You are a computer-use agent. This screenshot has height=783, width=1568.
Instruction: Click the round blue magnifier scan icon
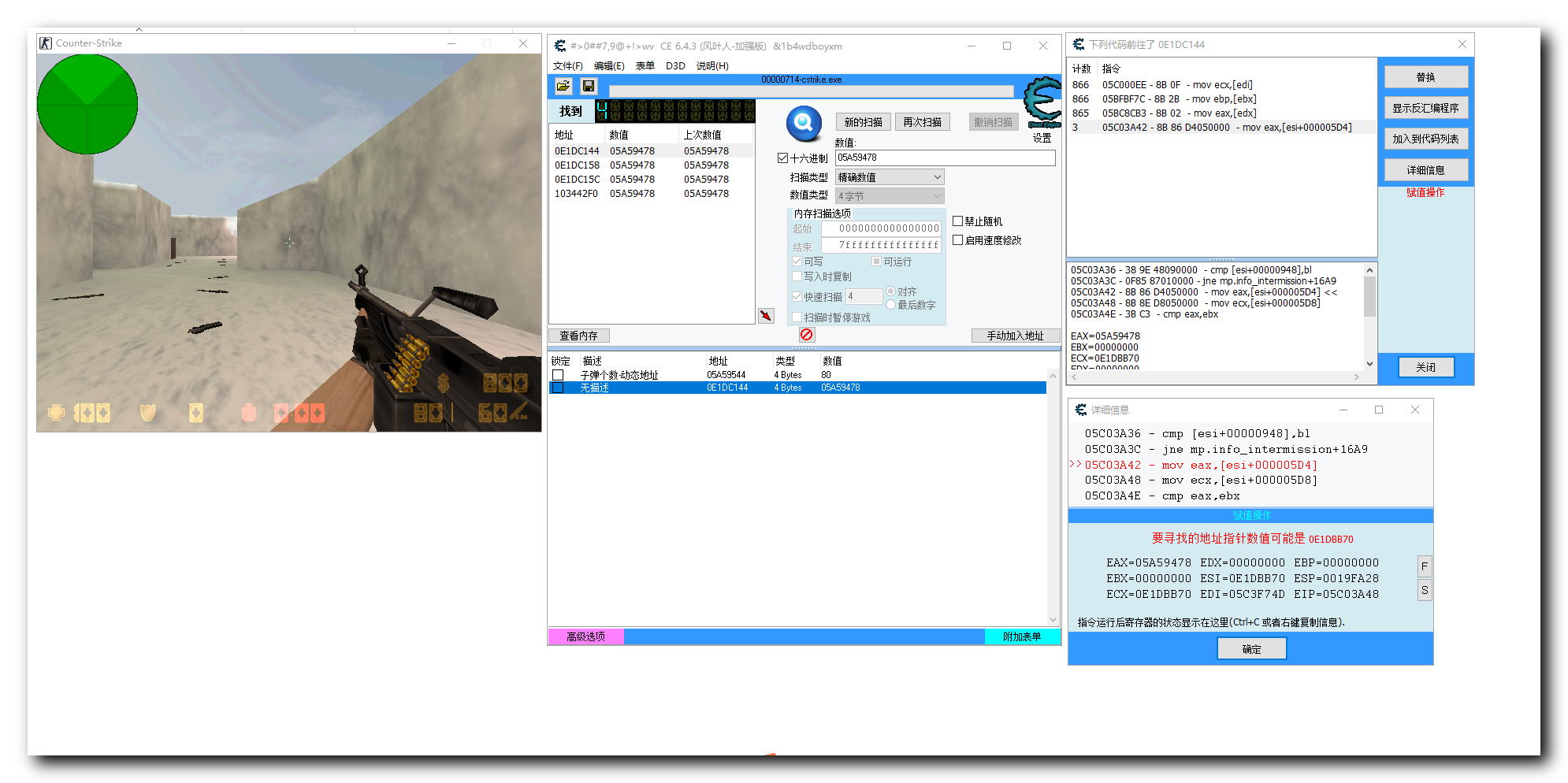pos(804,122)
